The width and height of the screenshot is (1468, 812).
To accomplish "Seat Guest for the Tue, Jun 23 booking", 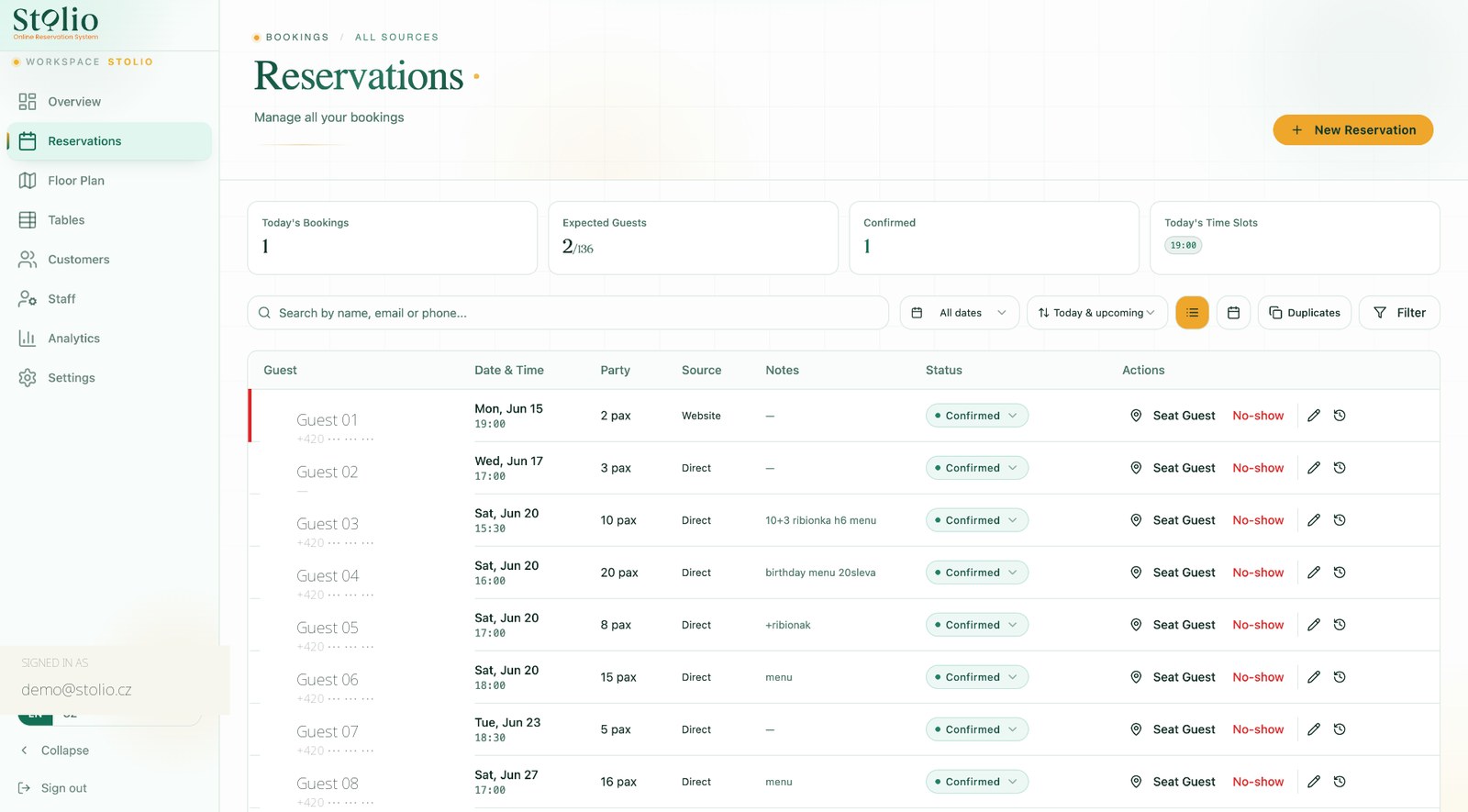I will click(x=1173, y=729).
